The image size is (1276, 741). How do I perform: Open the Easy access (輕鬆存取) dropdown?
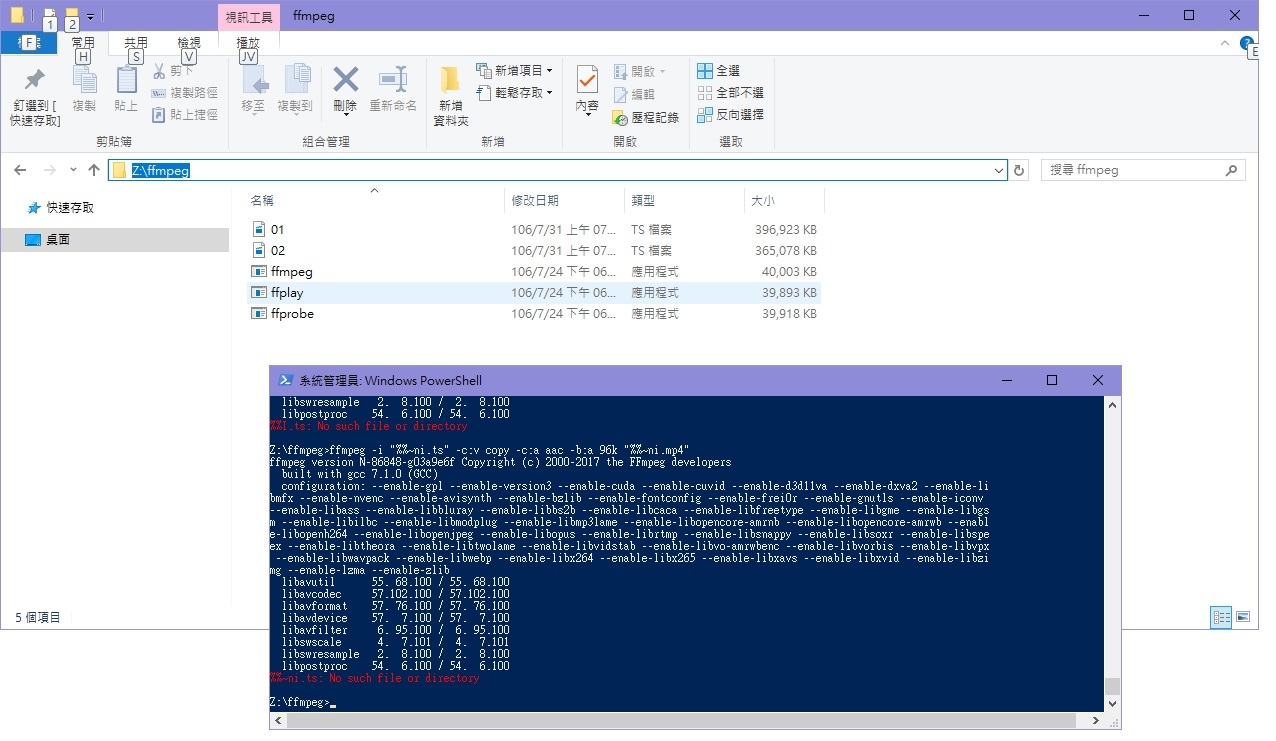click(x=514, y=93)
